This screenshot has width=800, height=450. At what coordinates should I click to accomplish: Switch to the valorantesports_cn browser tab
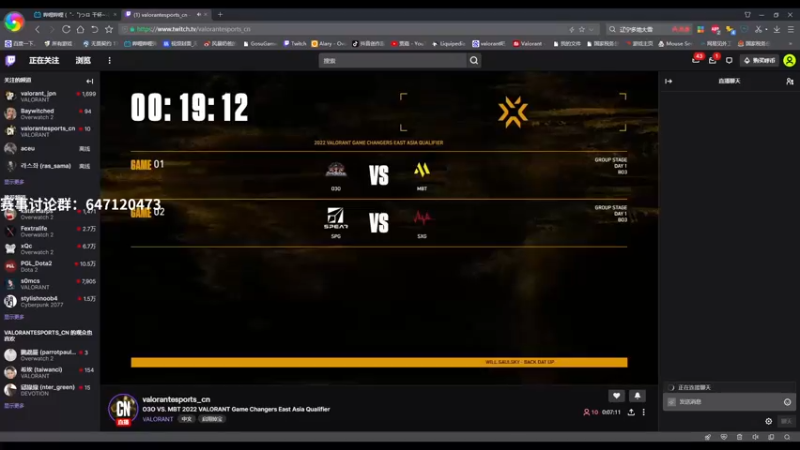point(161,15)
